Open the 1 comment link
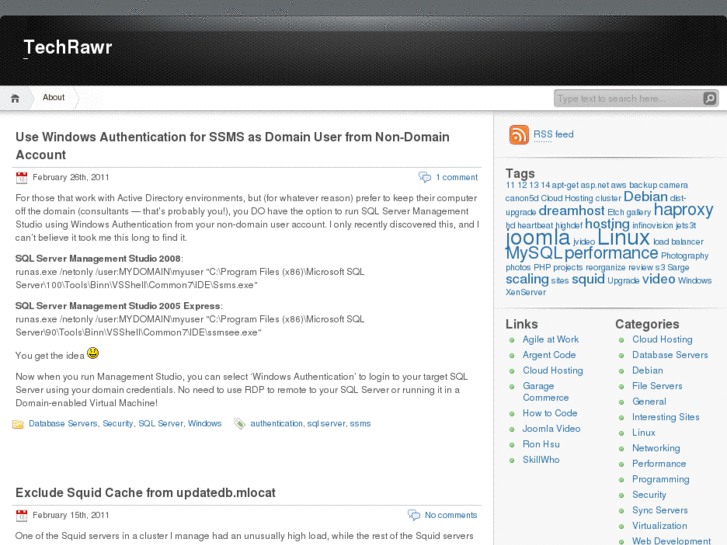727x545 pixels. point(457,177)
